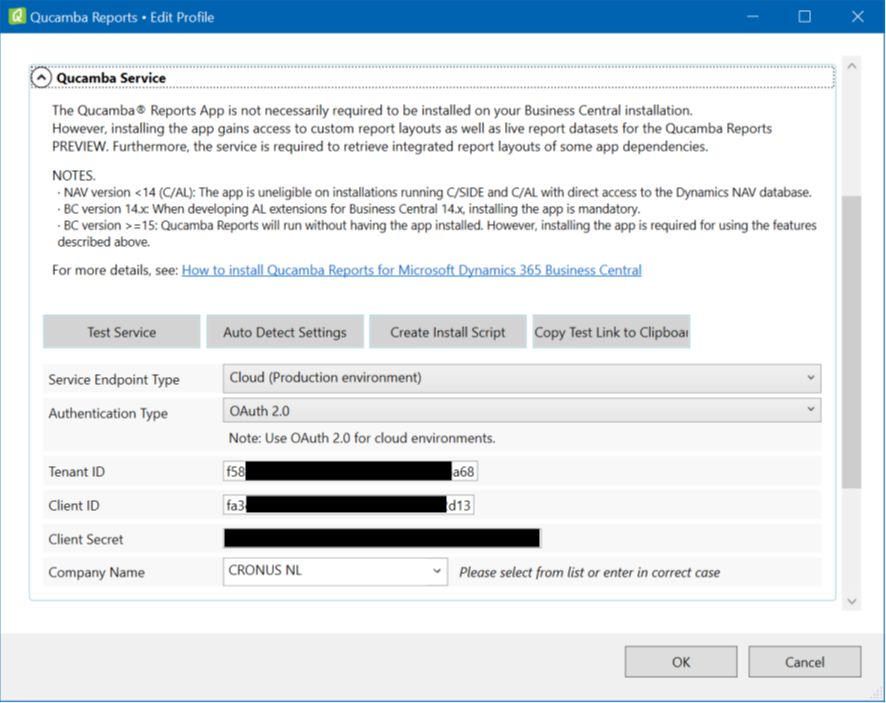The image size is (886, 703).
Task: Open the How to install Qucamba Reports link
Action: pos(411,270)
